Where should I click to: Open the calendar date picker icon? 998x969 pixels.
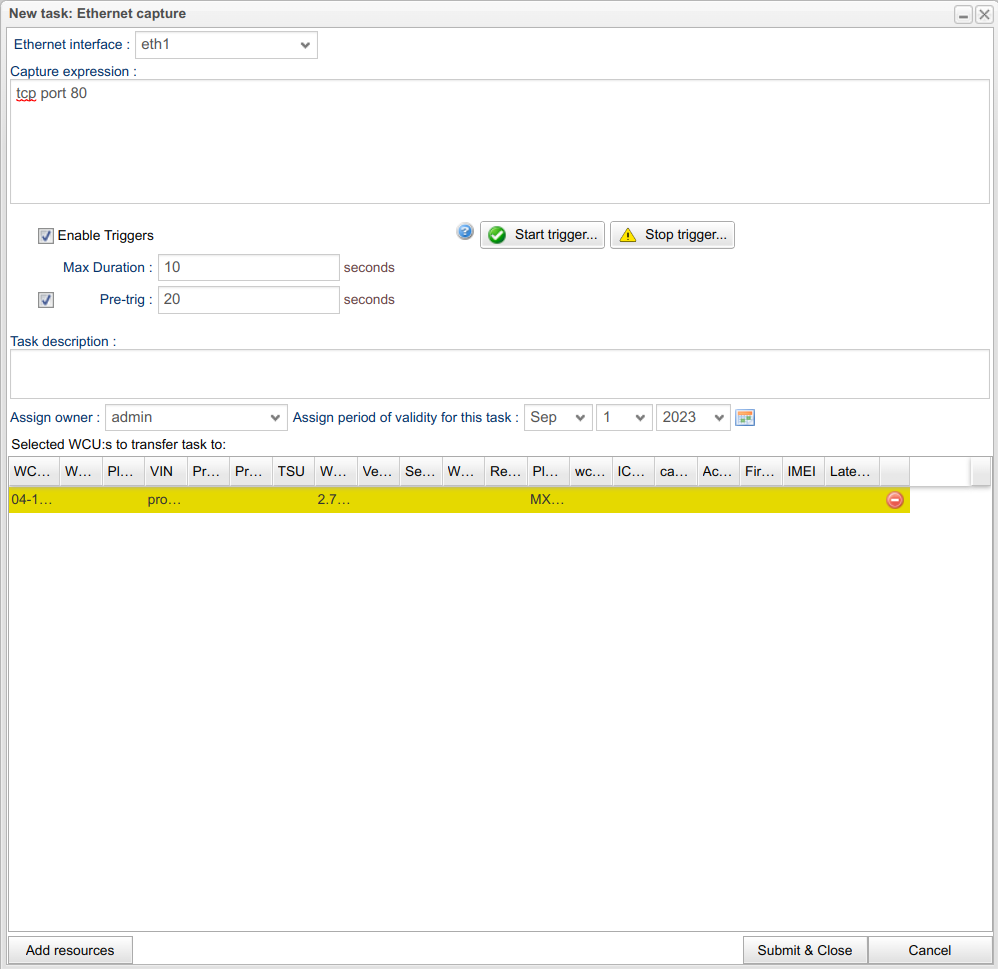[x=745, y=417]
